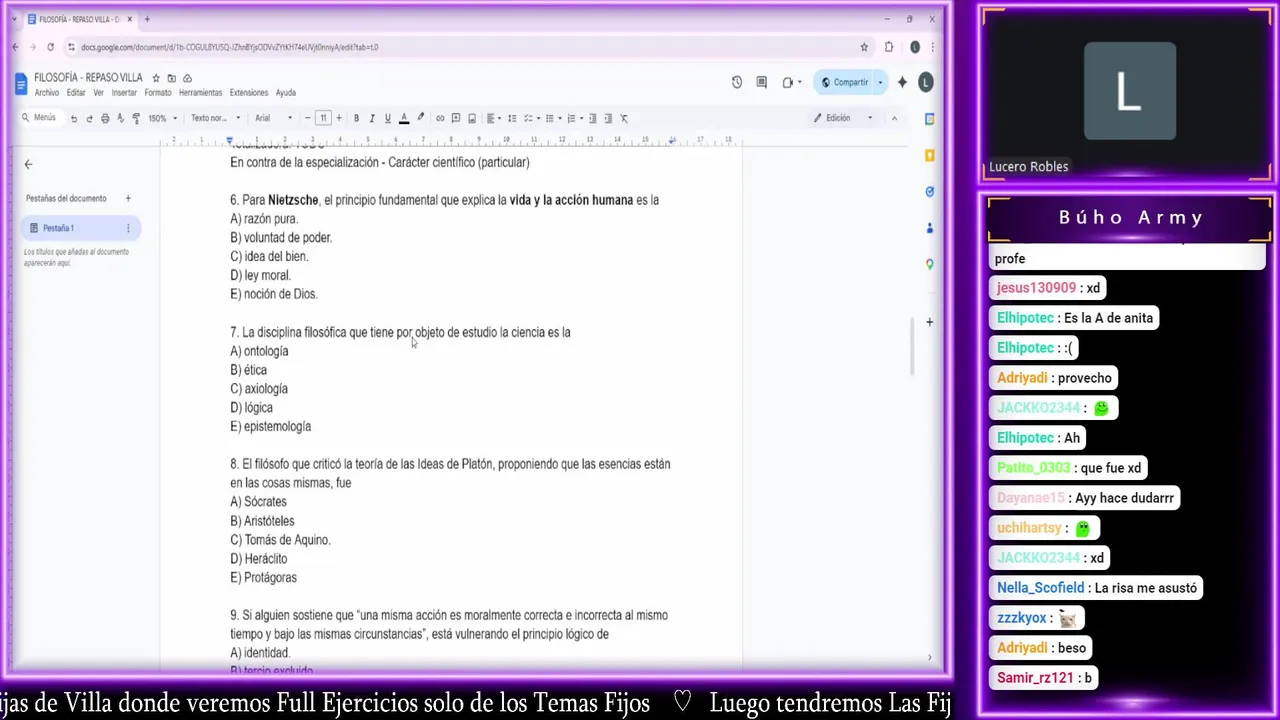Open the 'Texto nor...' paragraph style dropdown
This screenshot has height=720, width=1280.
[214, 118]
